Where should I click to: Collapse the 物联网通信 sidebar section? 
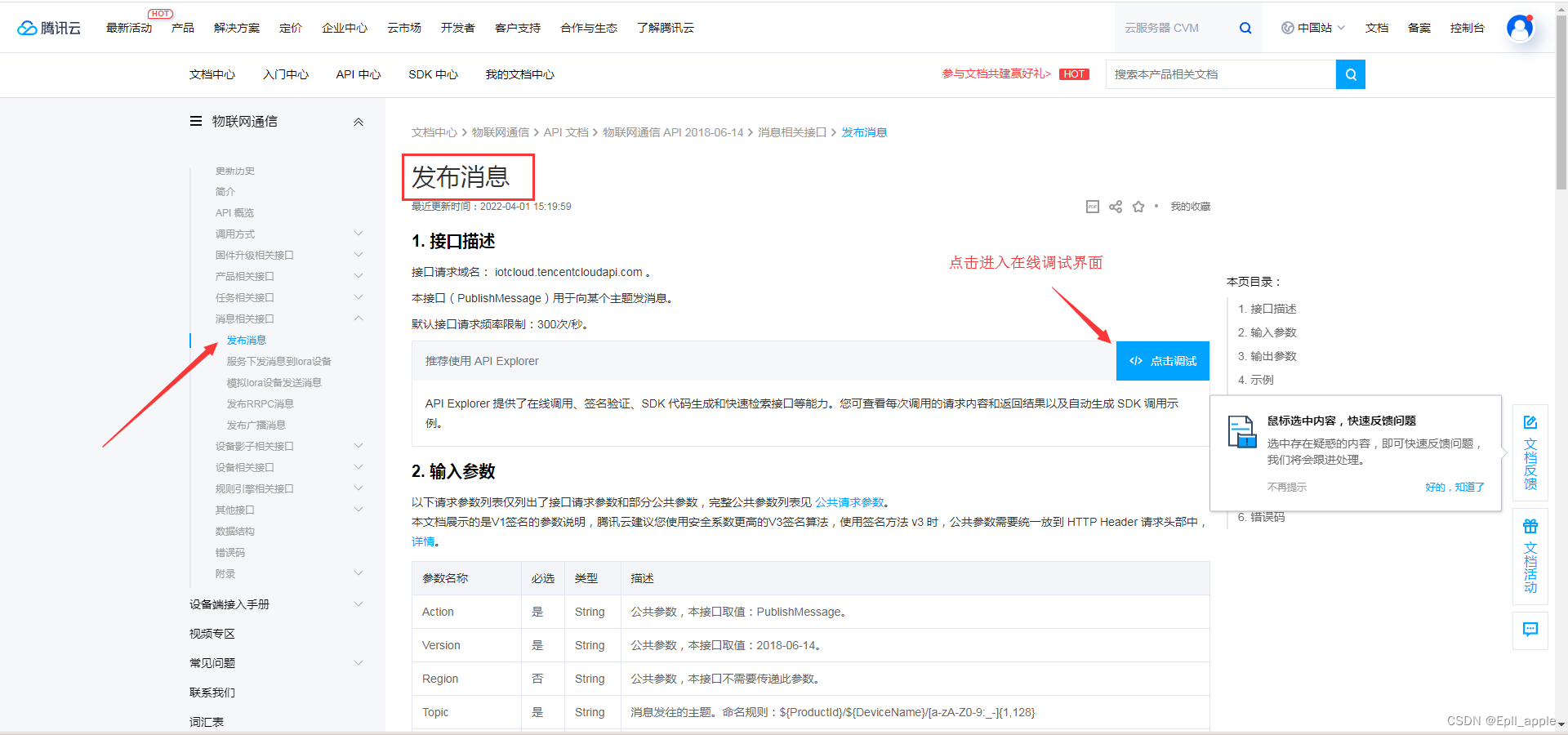[x=358, y=122]
